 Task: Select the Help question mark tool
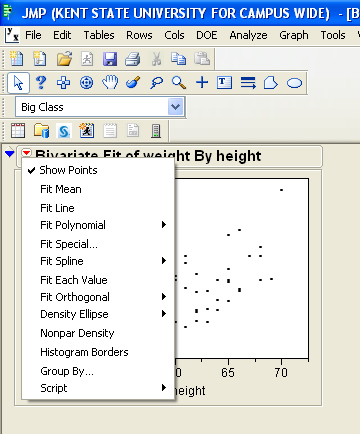pyautogui.click(x=41, y=82)
